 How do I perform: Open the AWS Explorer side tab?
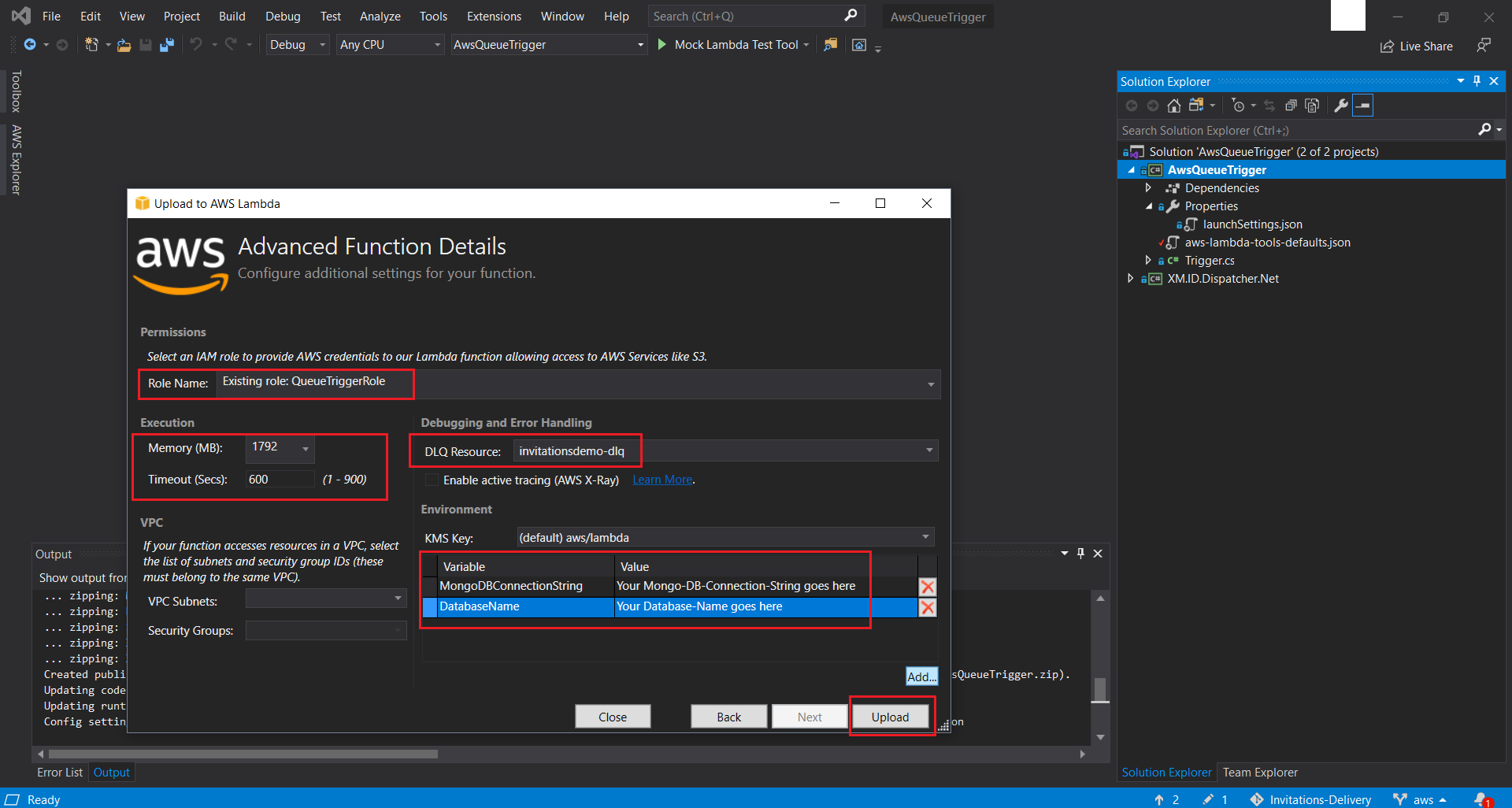tap(16, 160)
